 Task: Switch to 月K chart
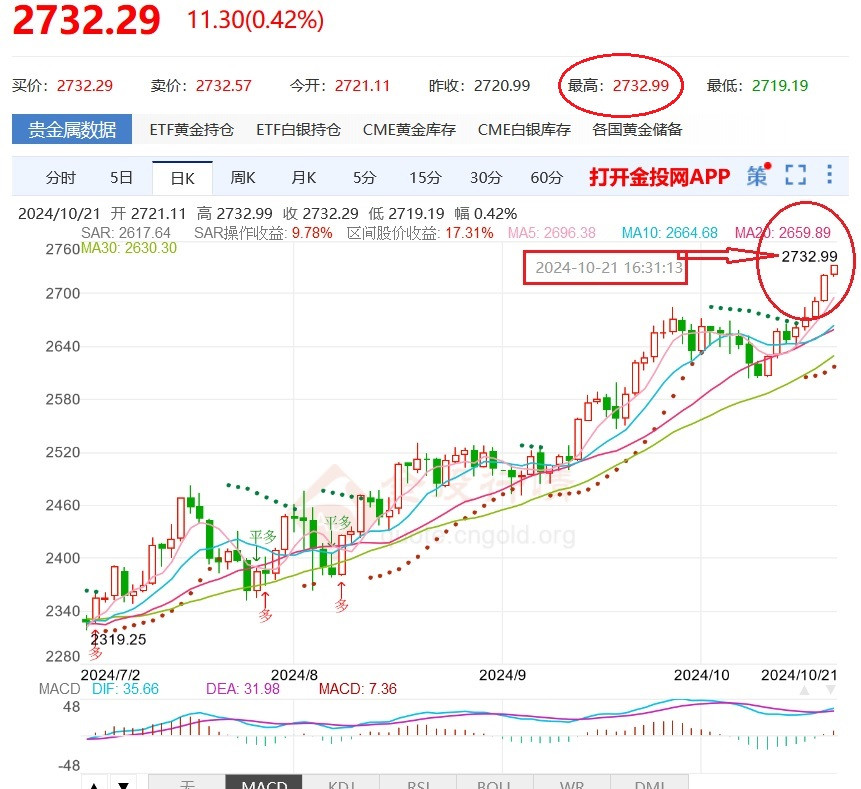point(304,178)
